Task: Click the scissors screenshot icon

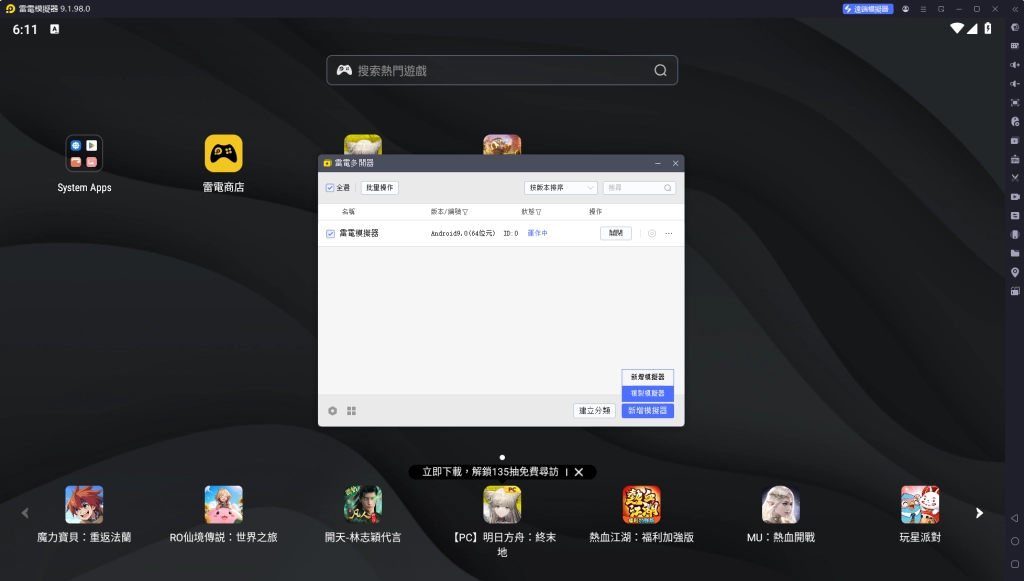Action: [x=1015, y=177]
